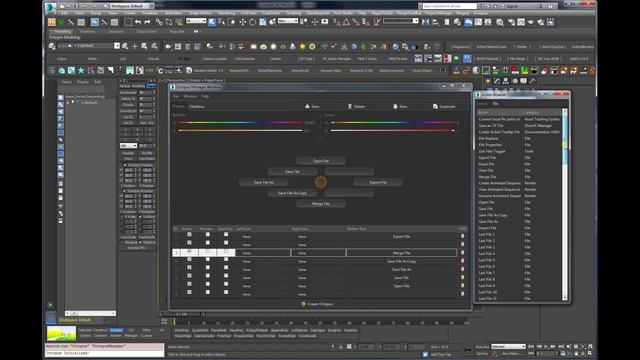
Task: Open the Window menu in Octopus window
Action: tap(190, 96)
